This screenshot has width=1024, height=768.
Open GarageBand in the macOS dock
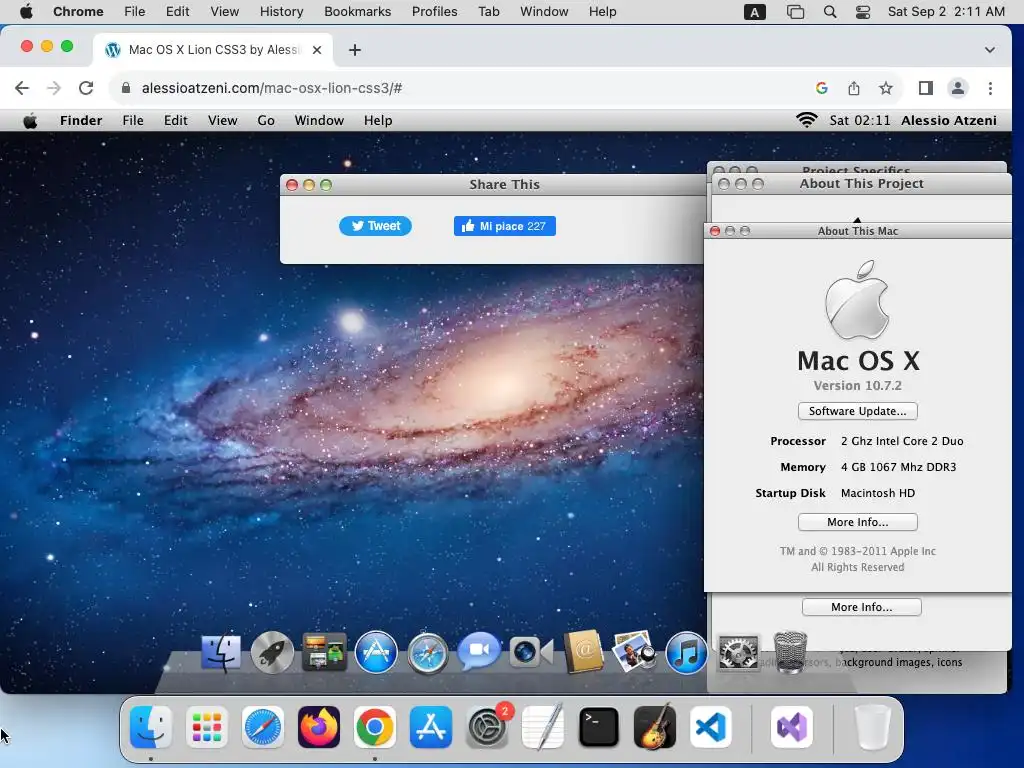pos(655,727)
